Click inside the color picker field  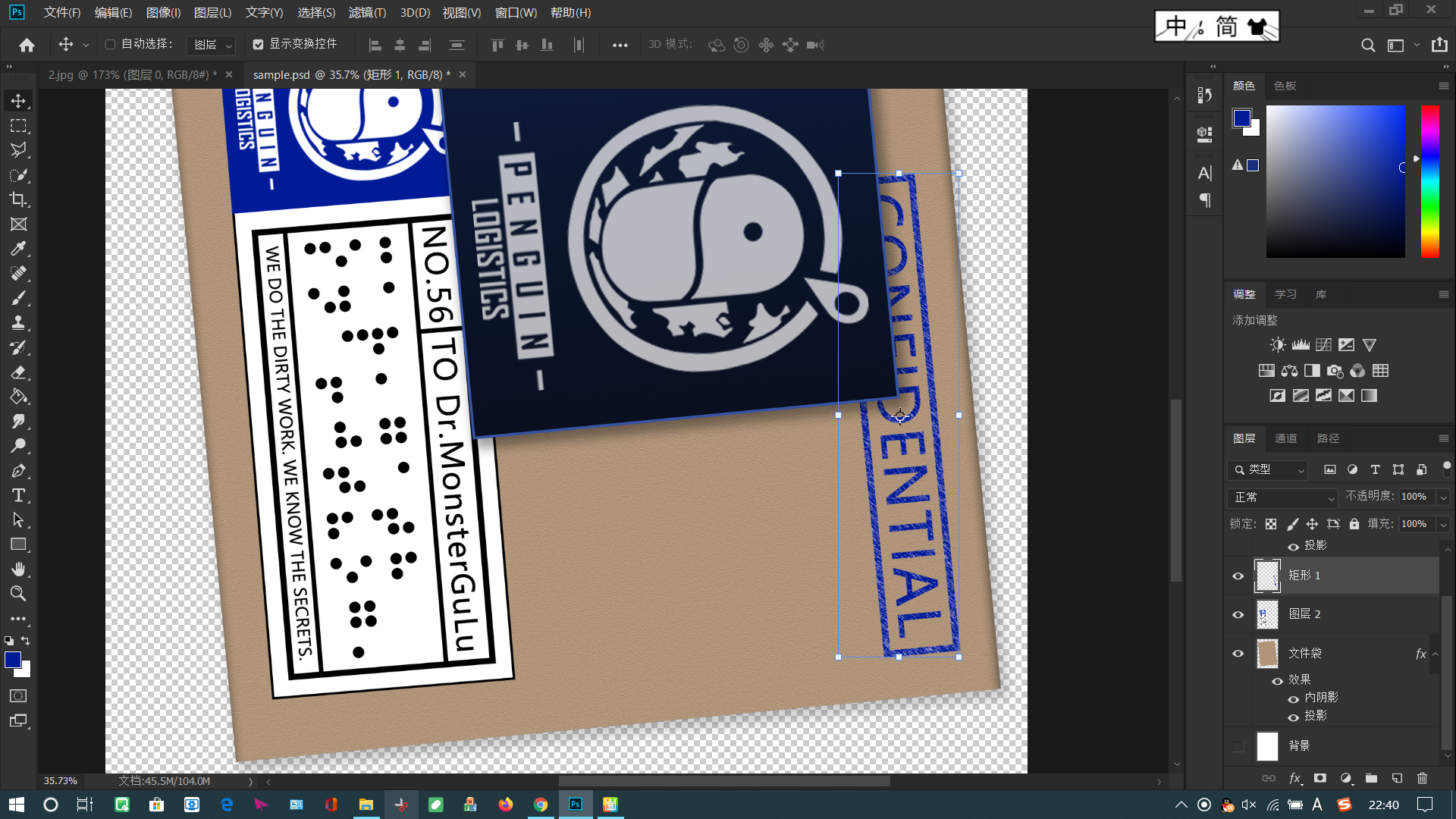click(1335, 182)
